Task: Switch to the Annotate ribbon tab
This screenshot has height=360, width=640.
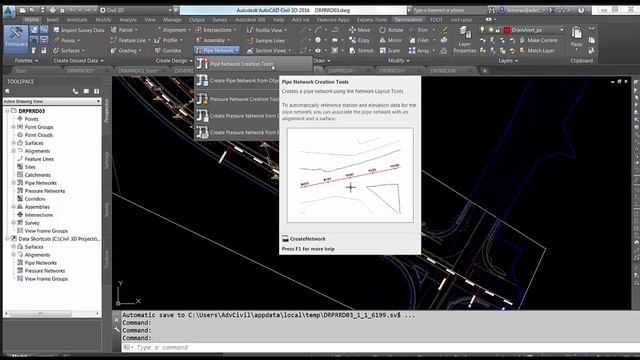Action: click(x=77, y=20)
